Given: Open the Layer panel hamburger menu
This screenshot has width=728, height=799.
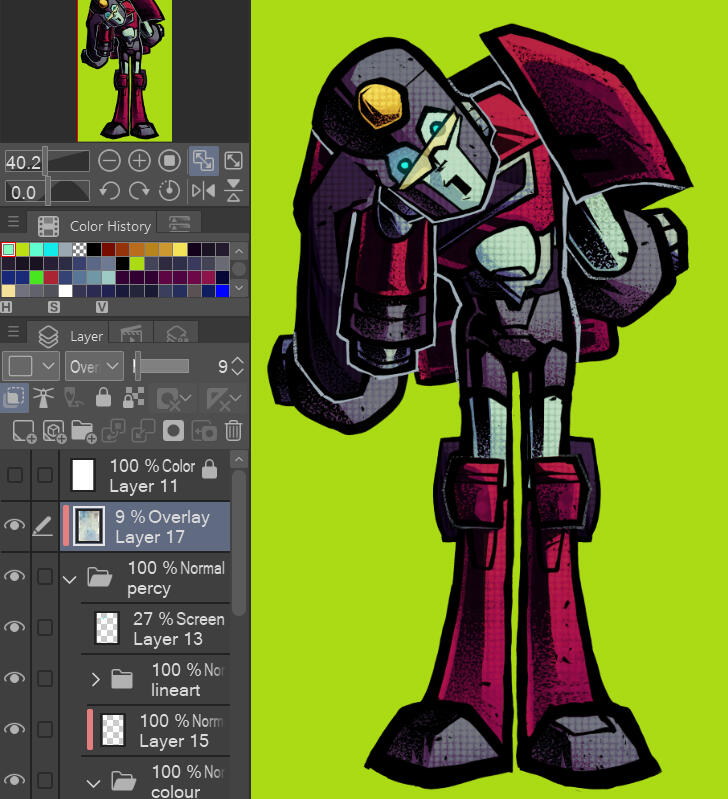Looking at the screenshot, I should [x=13, y=332].
